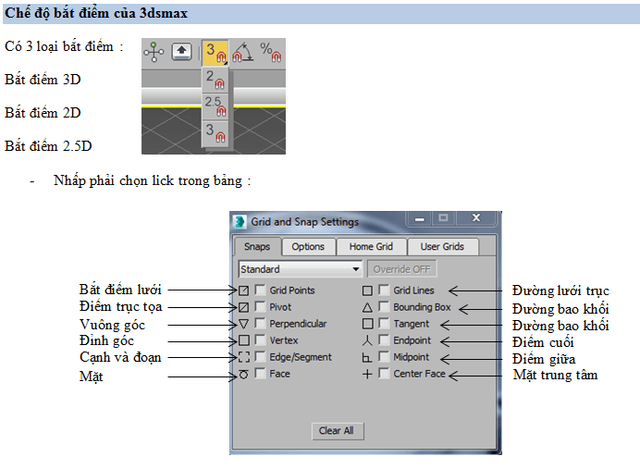640x470 pixels.
Task: Click the Grid Points snap symbol icon
Action: 244,290
